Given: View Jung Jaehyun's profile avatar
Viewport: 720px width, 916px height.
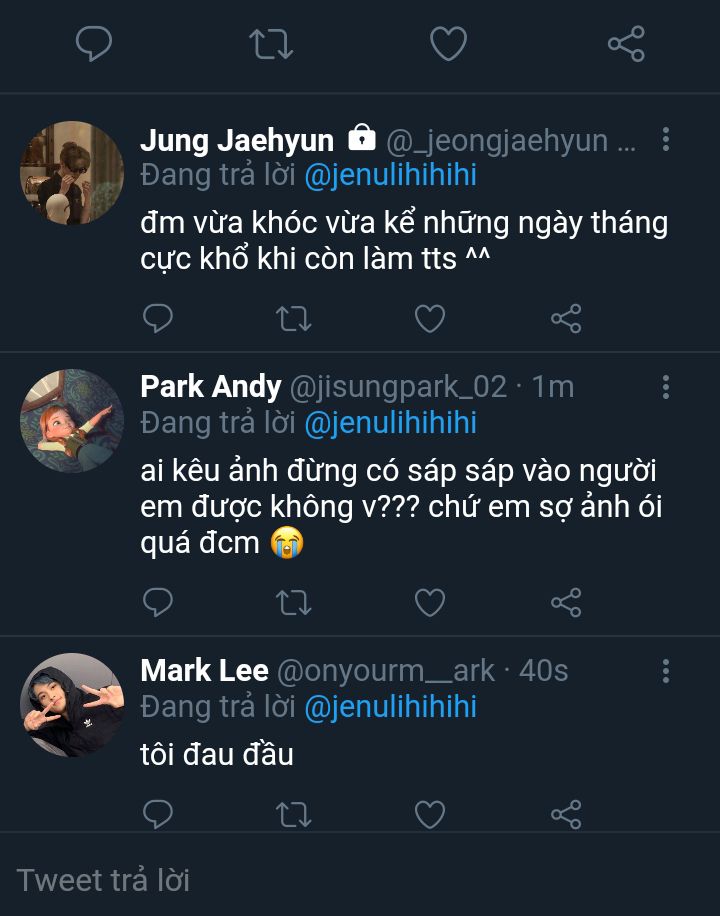Looking at the screenshot, I should 71,173.
